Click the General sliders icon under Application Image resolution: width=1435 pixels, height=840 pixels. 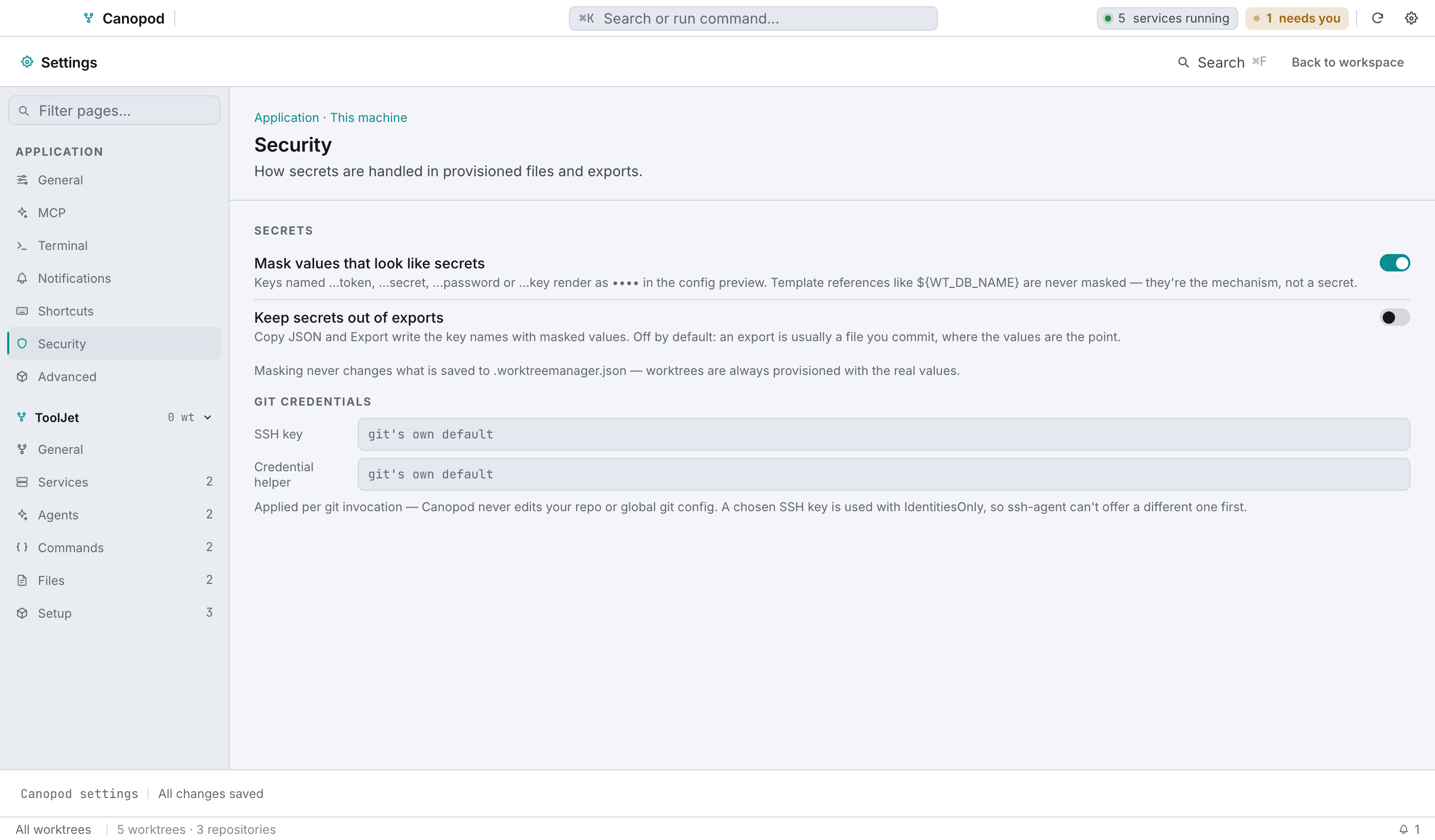point(22,180)
